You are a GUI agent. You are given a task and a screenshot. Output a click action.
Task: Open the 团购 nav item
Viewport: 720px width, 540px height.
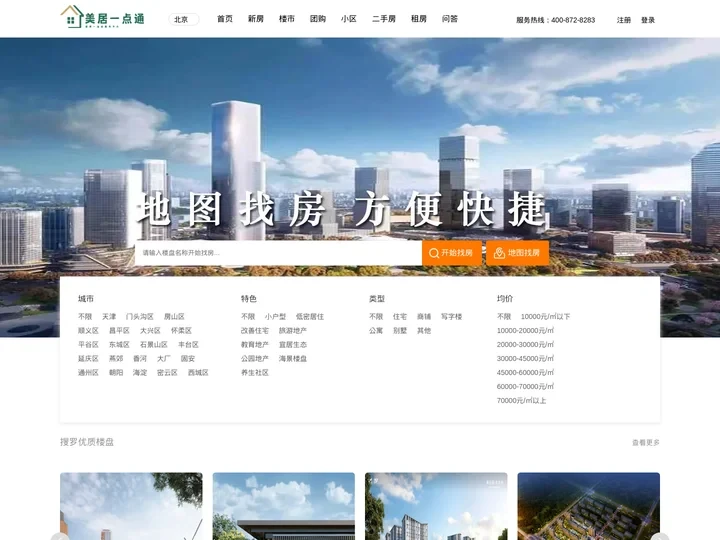click(x=318, y=19)
